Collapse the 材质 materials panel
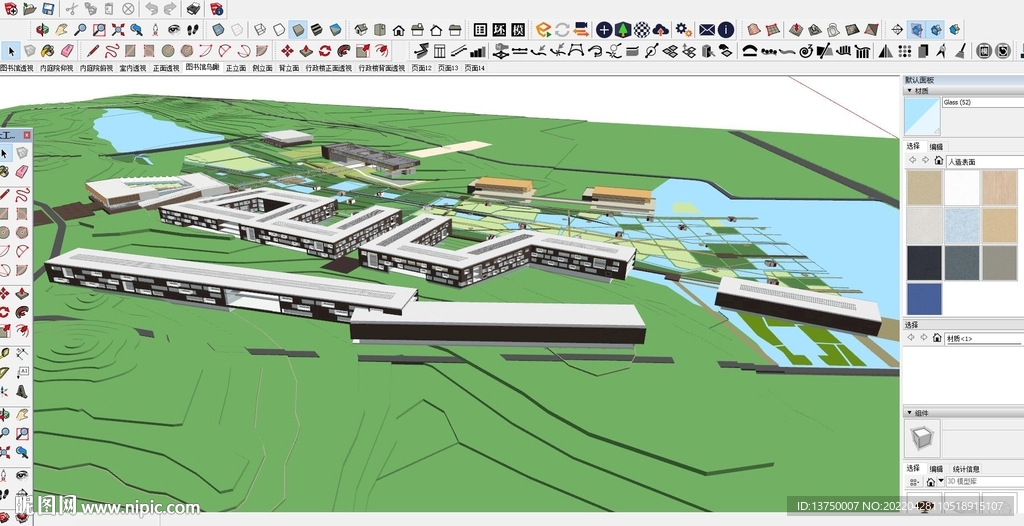This screenshot has height=526, width=1024. coord(909,91)
